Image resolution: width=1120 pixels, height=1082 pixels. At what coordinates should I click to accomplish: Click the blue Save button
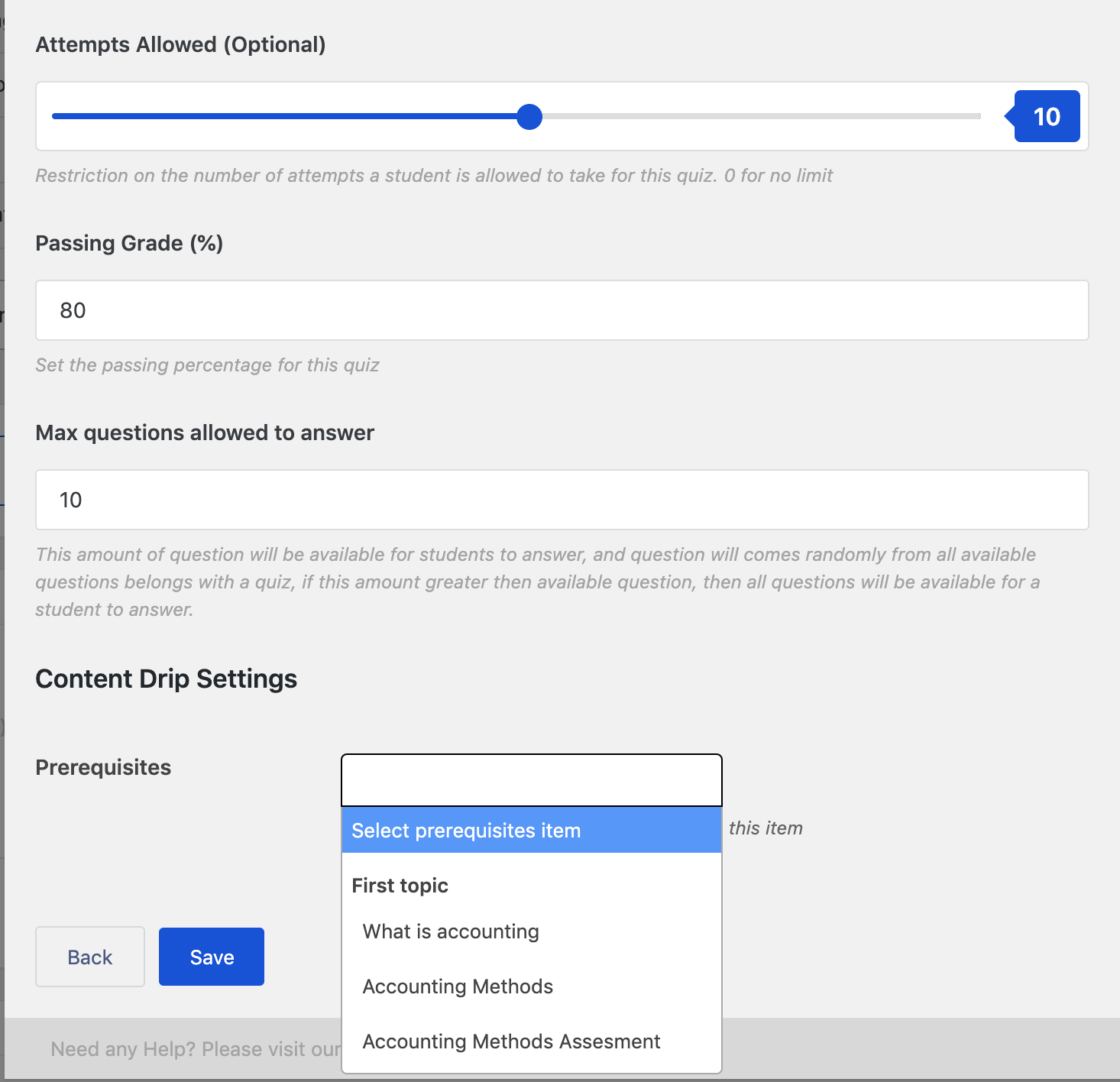(x=212, y=957)
